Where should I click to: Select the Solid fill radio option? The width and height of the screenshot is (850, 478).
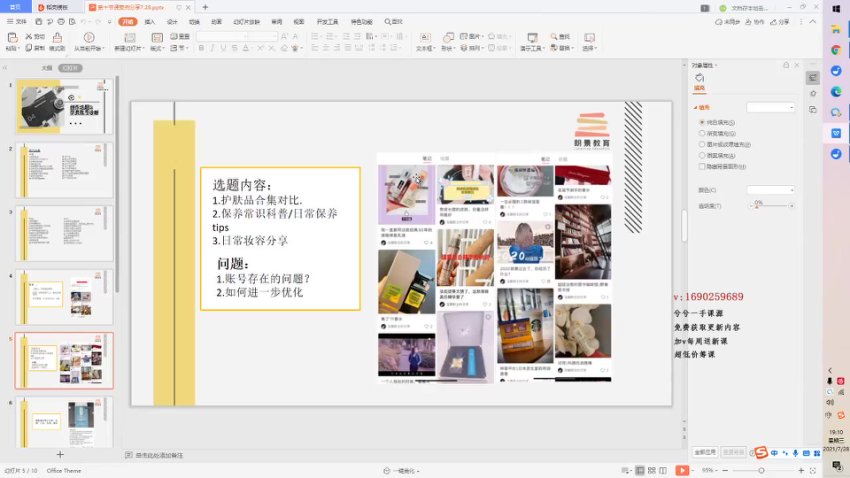pos(702,122)
